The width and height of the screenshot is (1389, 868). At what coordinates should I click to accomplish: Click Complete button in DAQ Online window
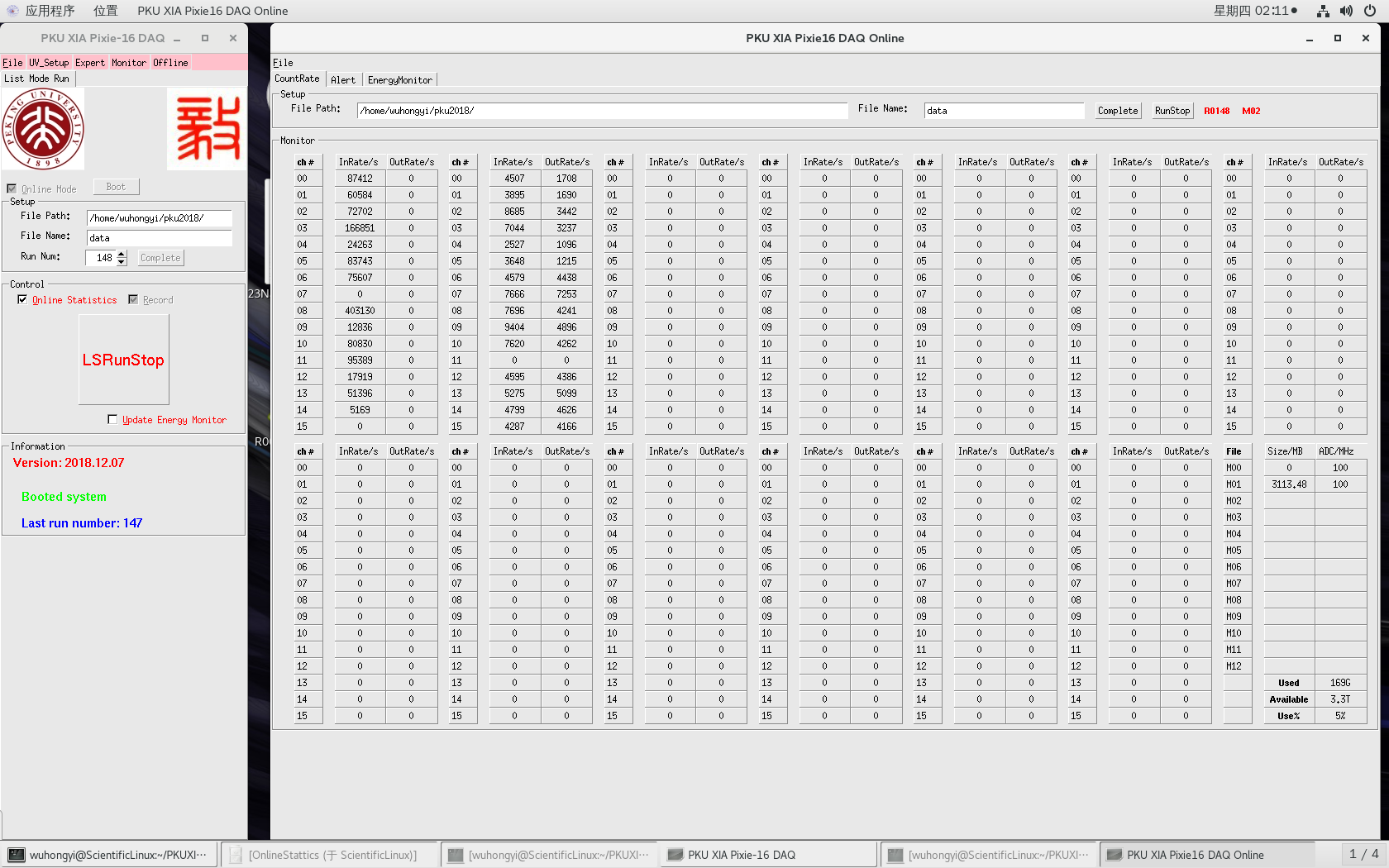[x=1118, y=111]
